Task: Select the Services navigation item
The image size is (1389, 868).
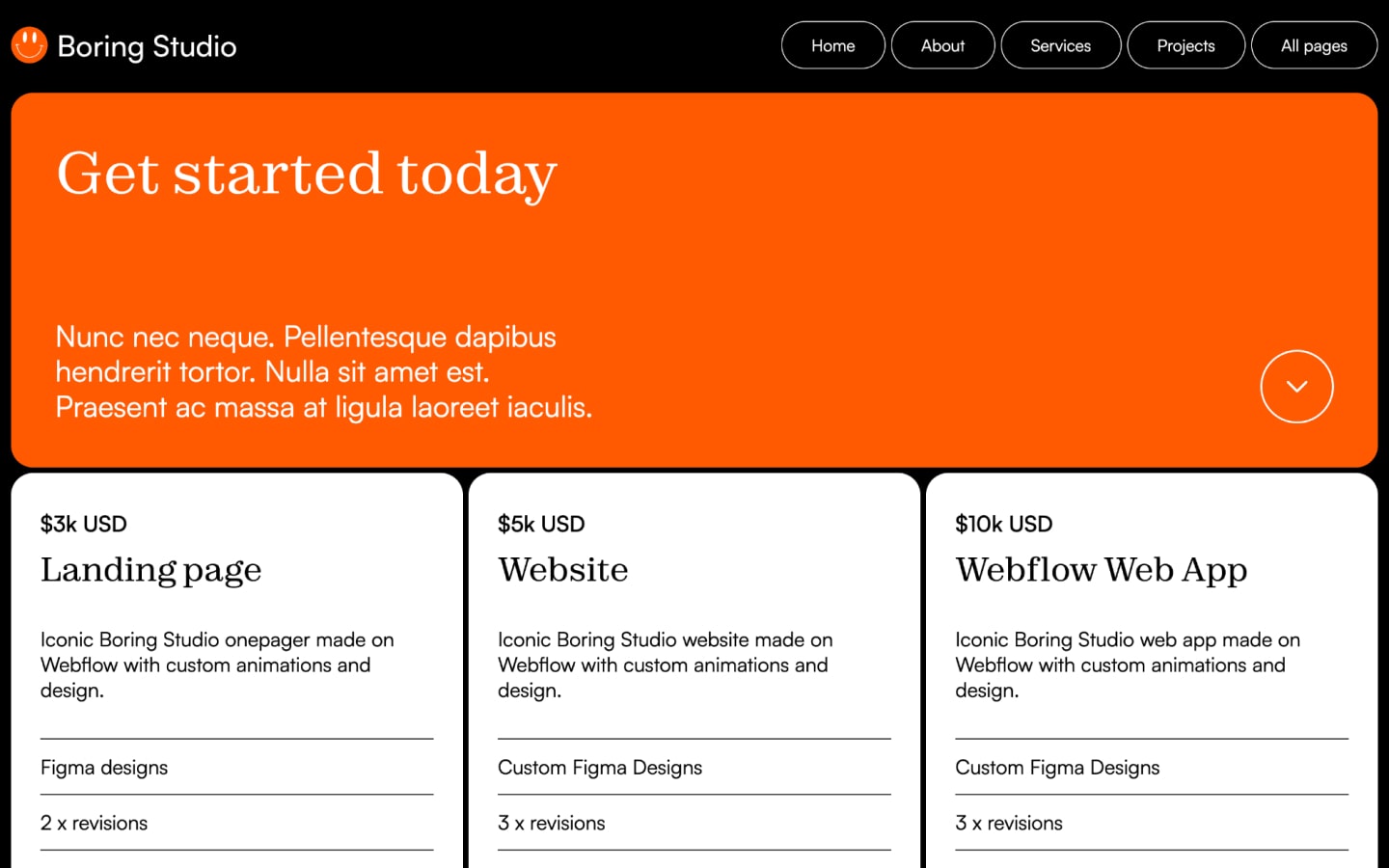Action: pyautogui.click(x=1060, y=44)
